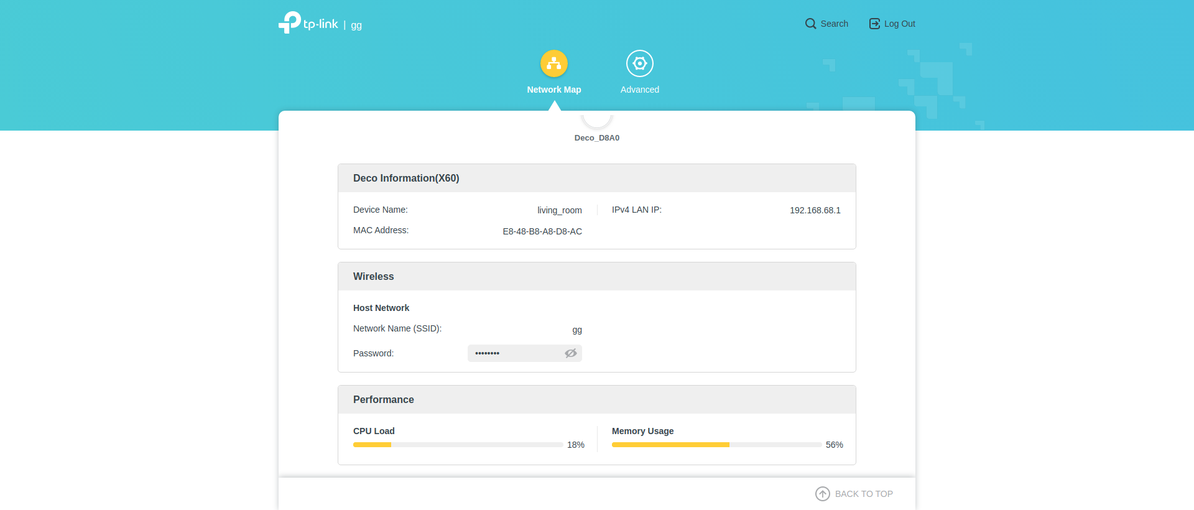Click the MAC address value E8-48-B8-A8-D8-AC
Viewport: 1194px width, 510px height.
pyautogui.click(x=542, y=232)
